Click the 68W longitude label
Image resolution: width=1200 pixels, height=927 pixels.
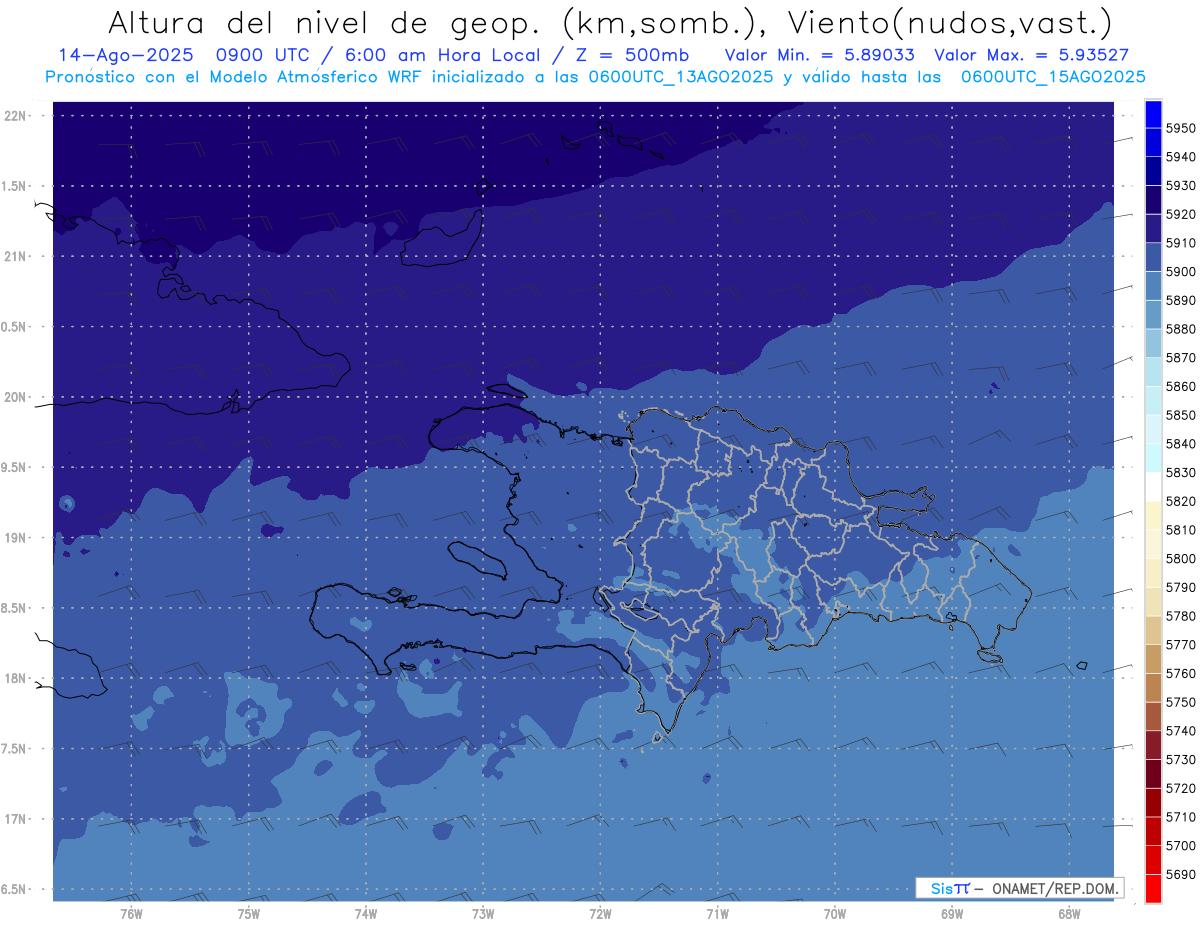[x=1068, y=914]
